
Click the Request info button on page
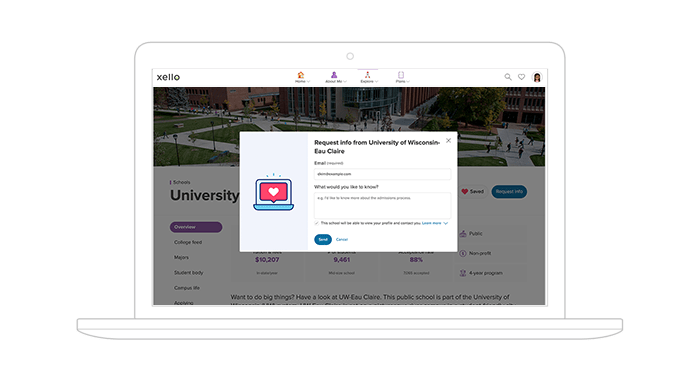coord(509,192)
